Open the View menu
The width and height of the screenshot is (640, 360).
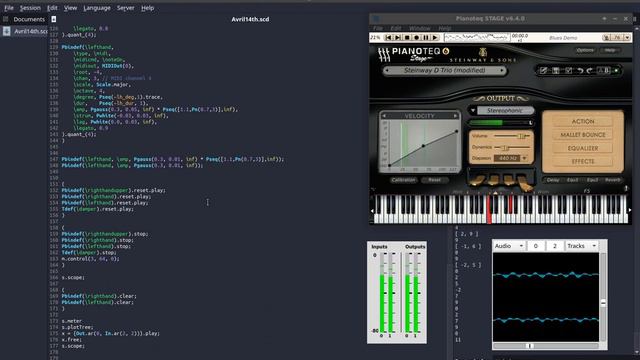click(70, 8)
